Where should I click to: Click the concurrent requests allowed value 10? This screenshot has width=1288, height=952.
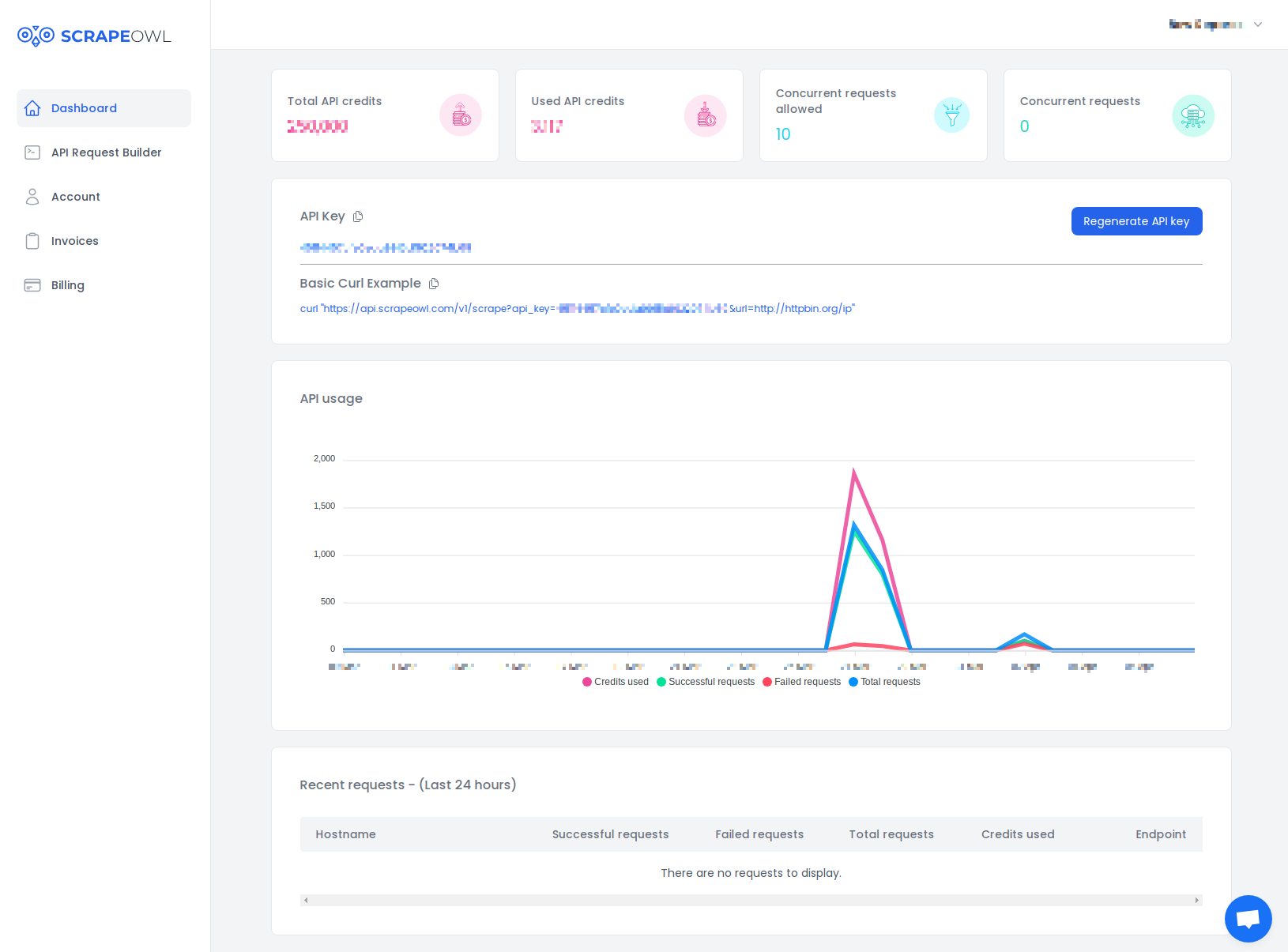pos(783,134)
